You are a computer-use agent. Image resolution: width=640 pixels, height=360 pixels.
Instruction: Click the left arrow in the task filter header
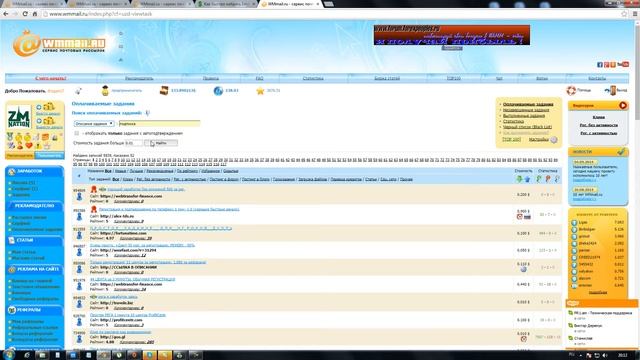[79, 176]
